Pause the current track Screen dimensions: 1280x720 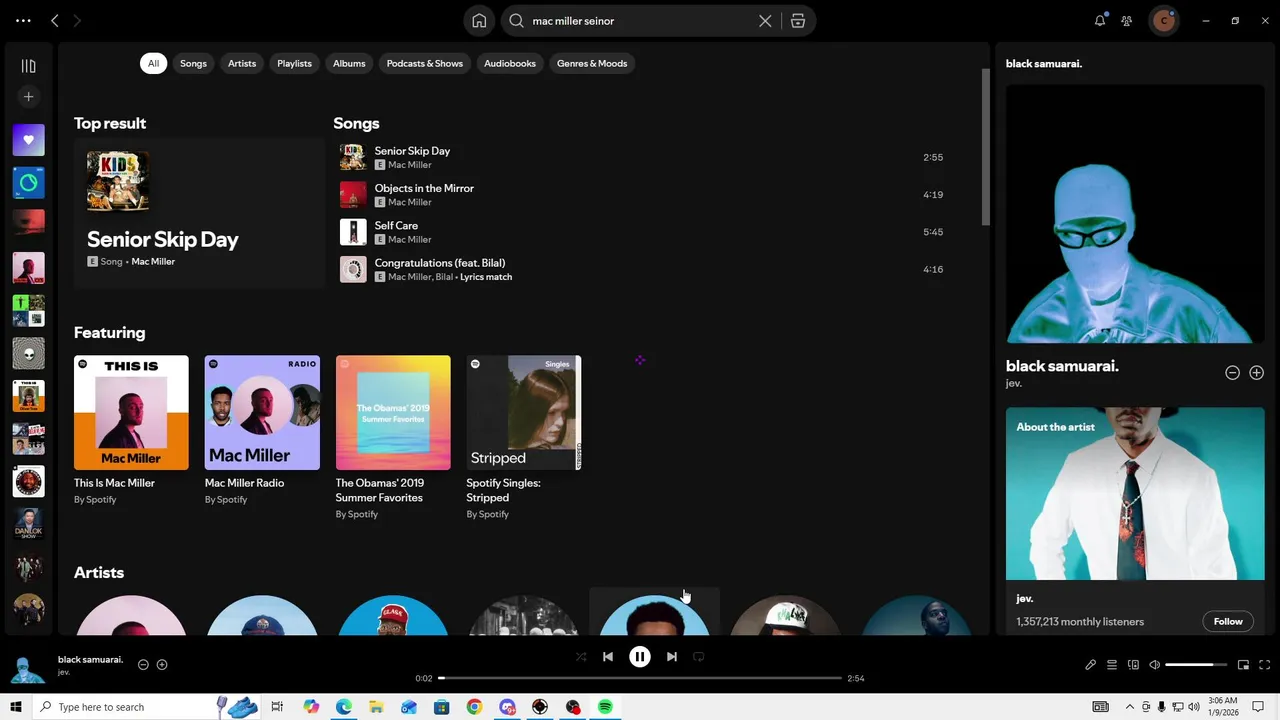(x=640, y=657)
